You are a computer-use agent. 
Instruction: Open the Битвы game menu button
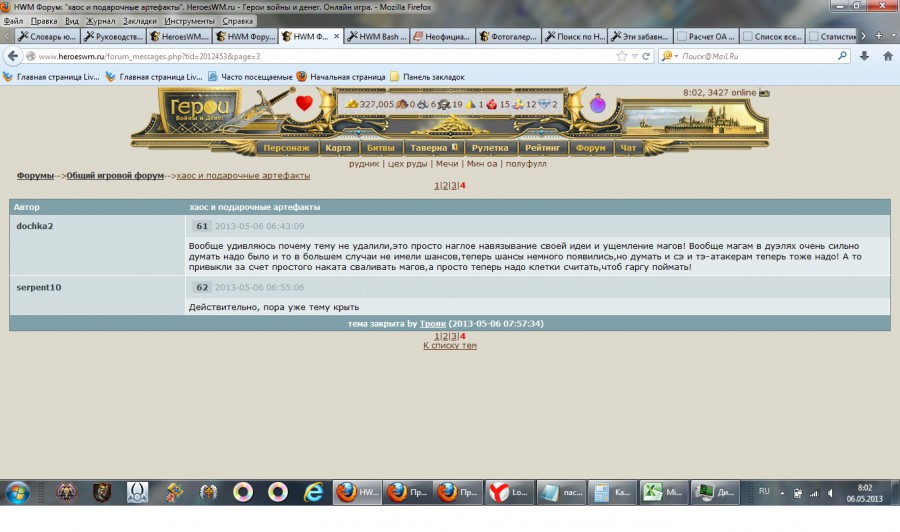[x=381, y=147]
